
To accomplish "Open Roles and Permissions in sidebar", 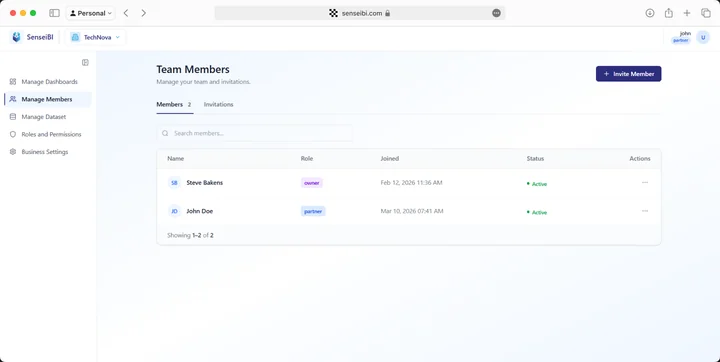I will (48, 134).
